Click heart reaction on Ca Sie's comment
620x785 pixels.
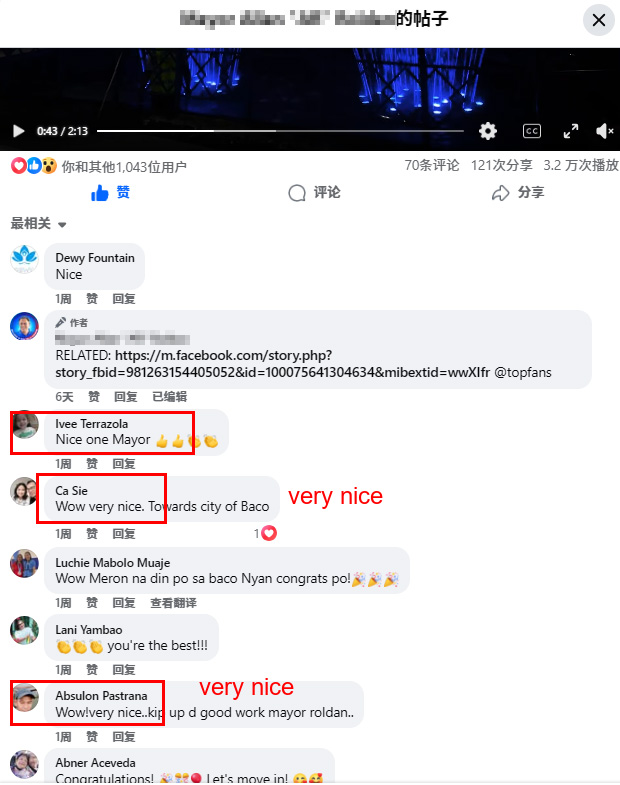[x=268, y=533]
